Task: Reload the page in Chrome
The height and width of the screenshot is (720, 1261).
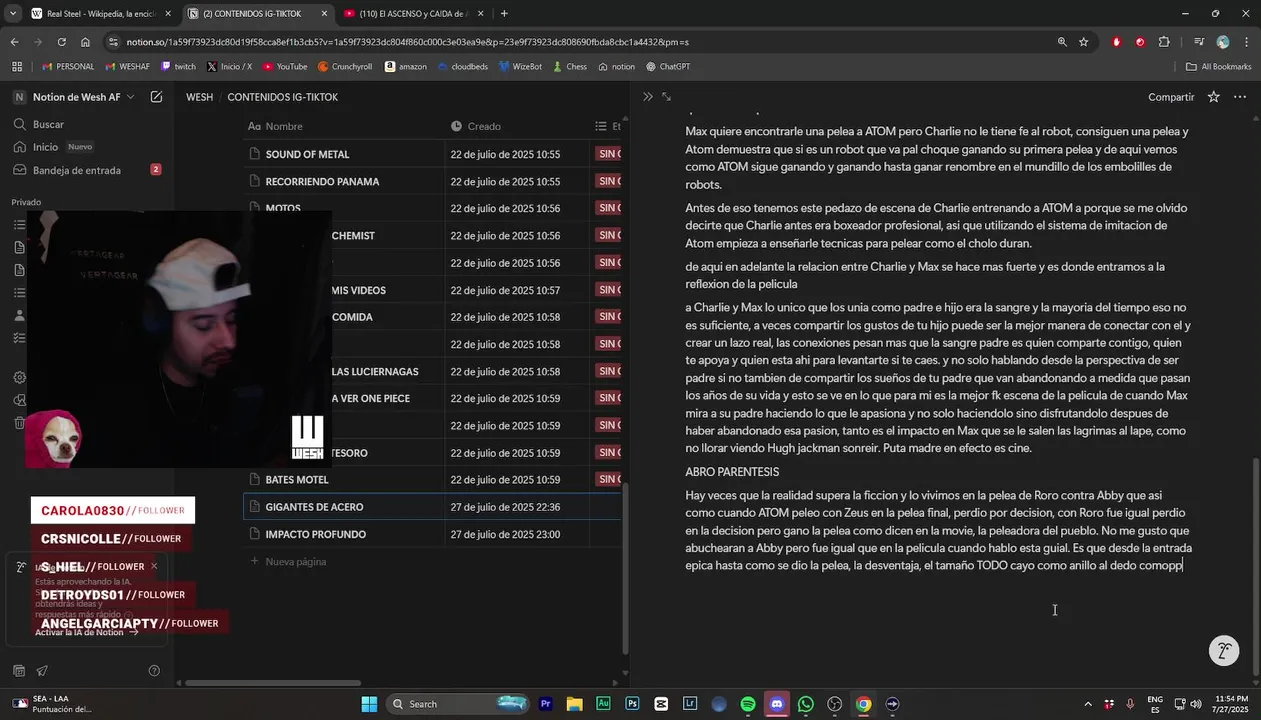Action: point(61,42)
